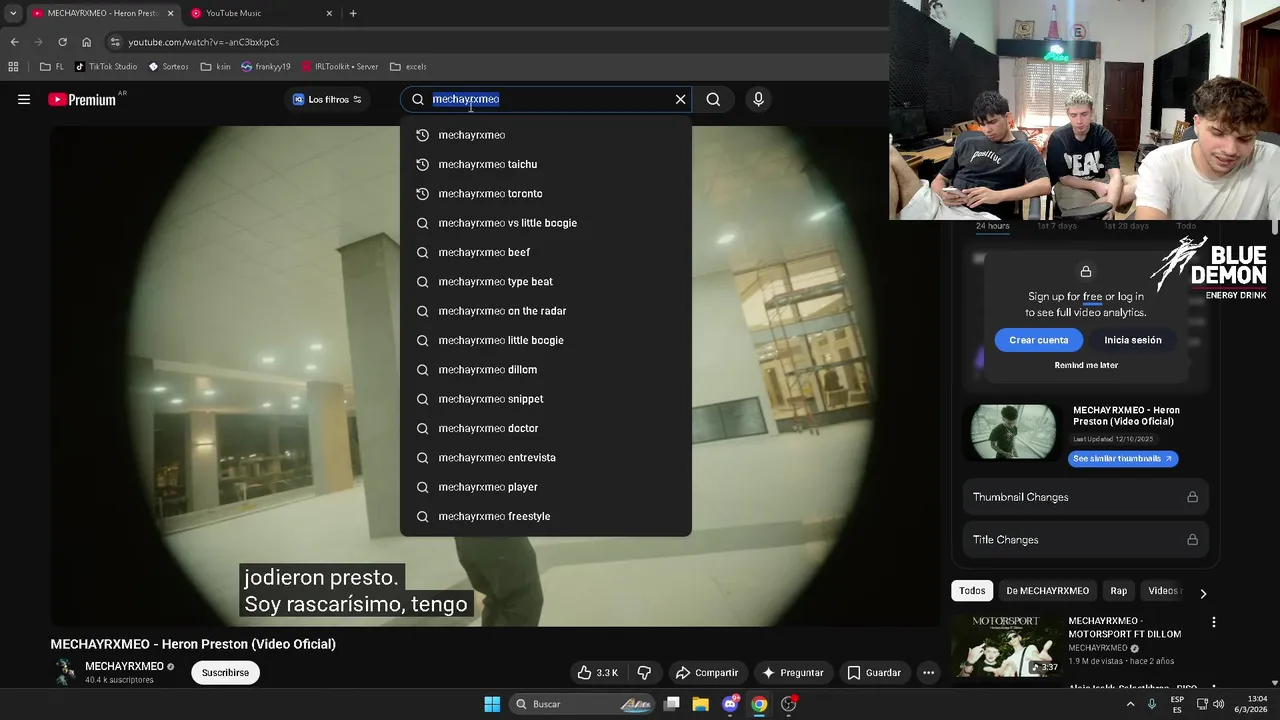
Task: Click Crear cuenta button
Action: point(1038,340)
